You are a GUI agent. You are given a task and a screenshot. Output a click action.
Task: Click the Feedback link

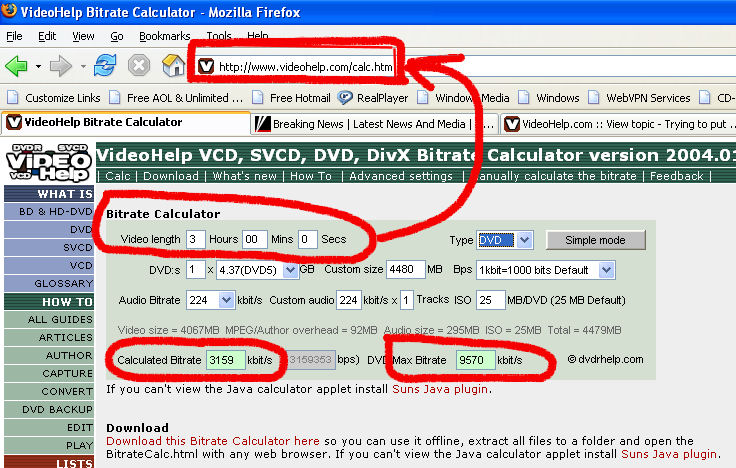pos(676,176)
